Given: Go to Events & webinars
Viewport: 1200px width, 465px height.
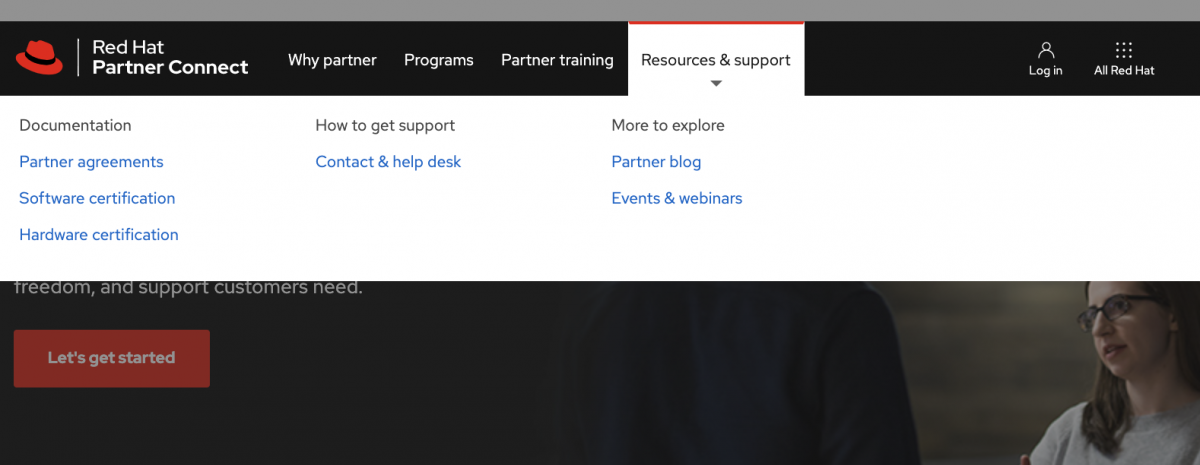Looking at the screenshot, I should point(677,198).
